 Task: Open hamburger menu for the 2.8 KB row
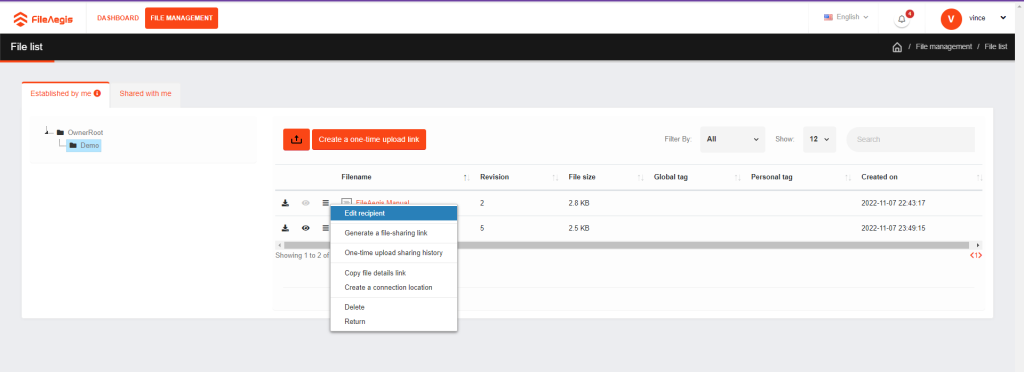[x=325, y=203]
